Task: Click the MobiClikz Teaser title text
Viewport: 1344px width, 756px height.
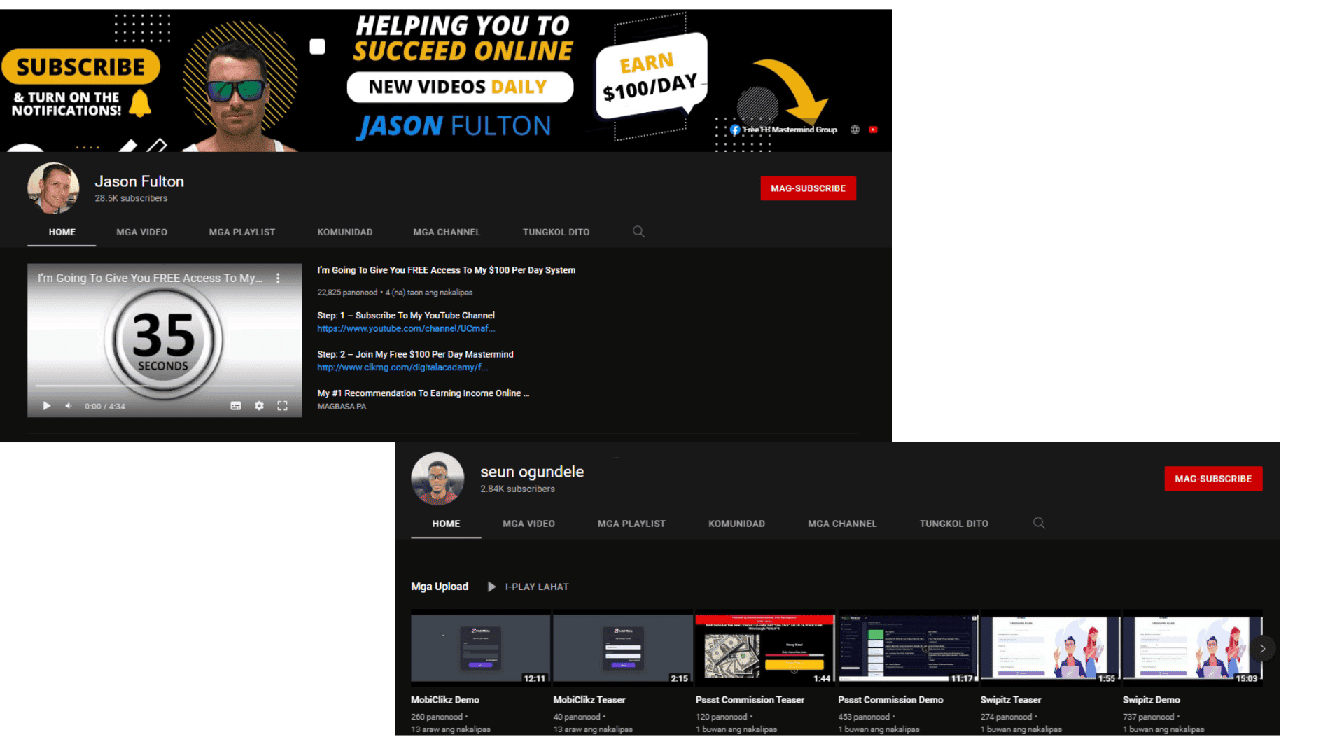Action: 589,700
